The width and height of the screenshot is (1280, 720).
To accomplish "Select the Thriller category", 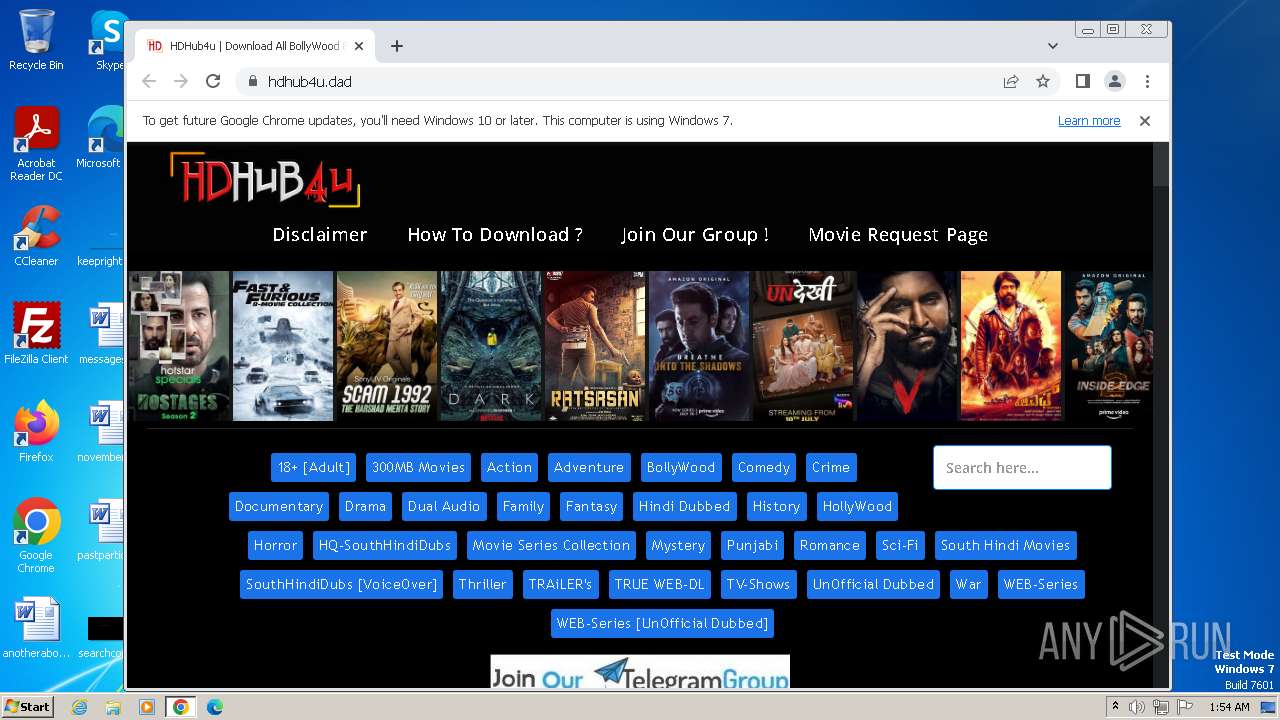I will point(482,585).
